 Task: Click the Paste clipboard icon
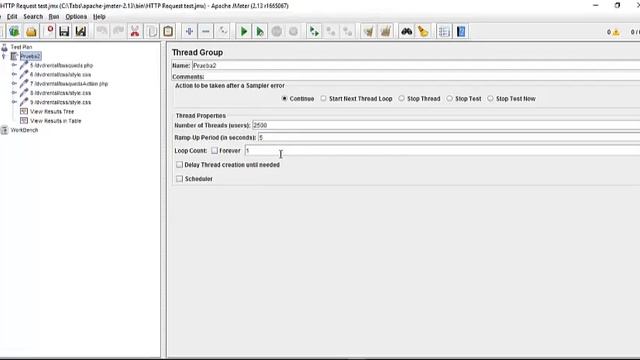(168, 31)
